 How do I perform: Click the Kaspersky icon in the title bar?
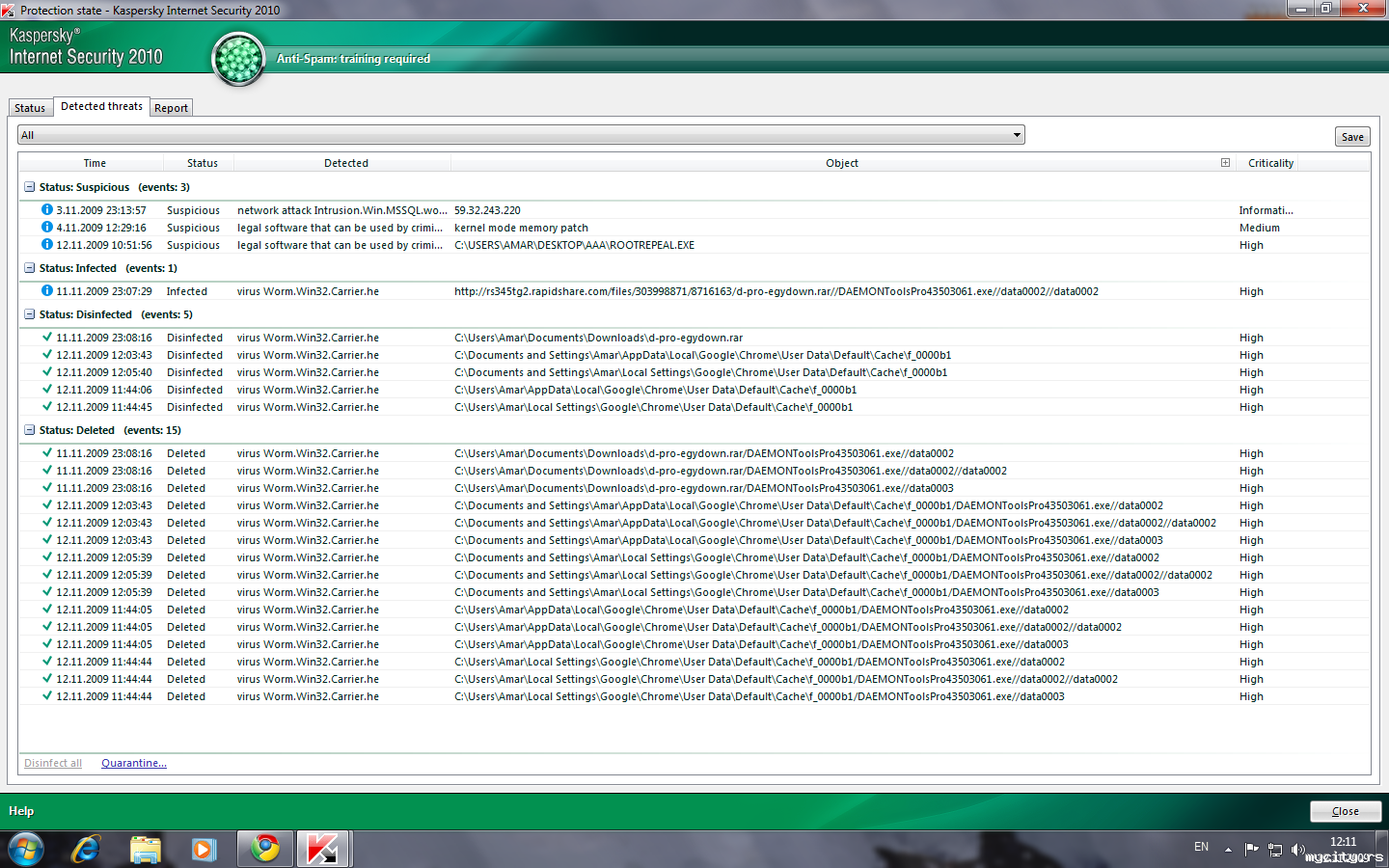click(9, 11)
